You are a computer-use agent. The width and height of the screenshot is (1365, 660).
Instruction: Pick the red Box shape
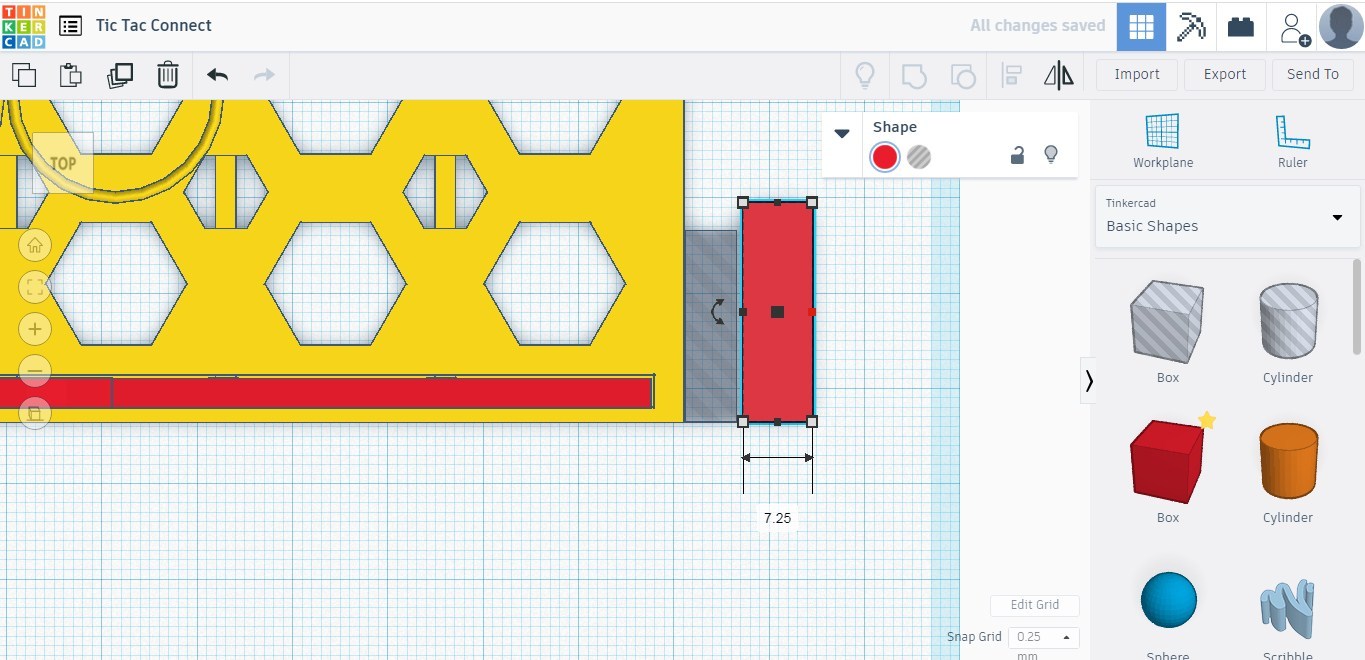[1167, 462]
